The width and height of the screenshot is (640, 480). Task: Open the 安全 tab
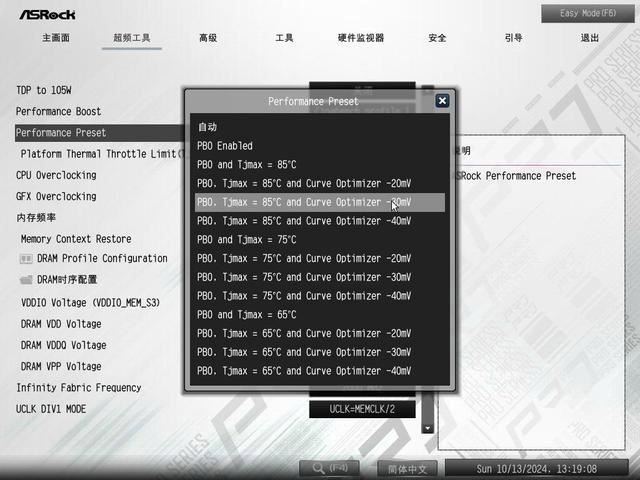point(437,38)
